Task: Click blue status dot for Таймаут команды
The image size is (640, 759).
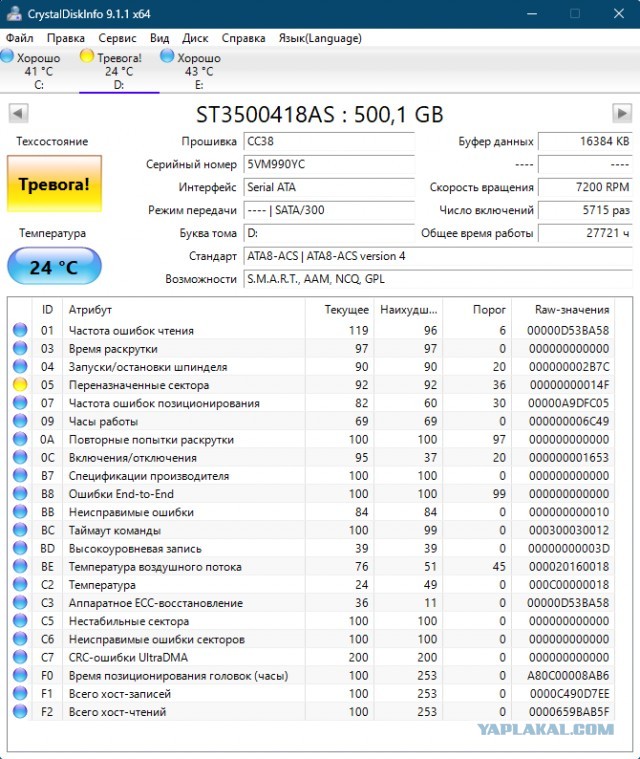Action: pyautogui.click(x=20, y=530)
